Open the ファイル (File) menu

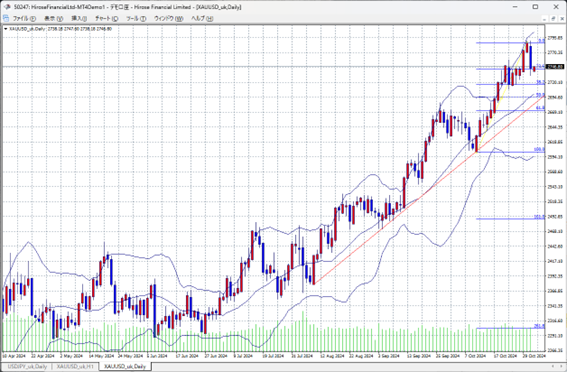pyautogui.click(x=24, y=18)
